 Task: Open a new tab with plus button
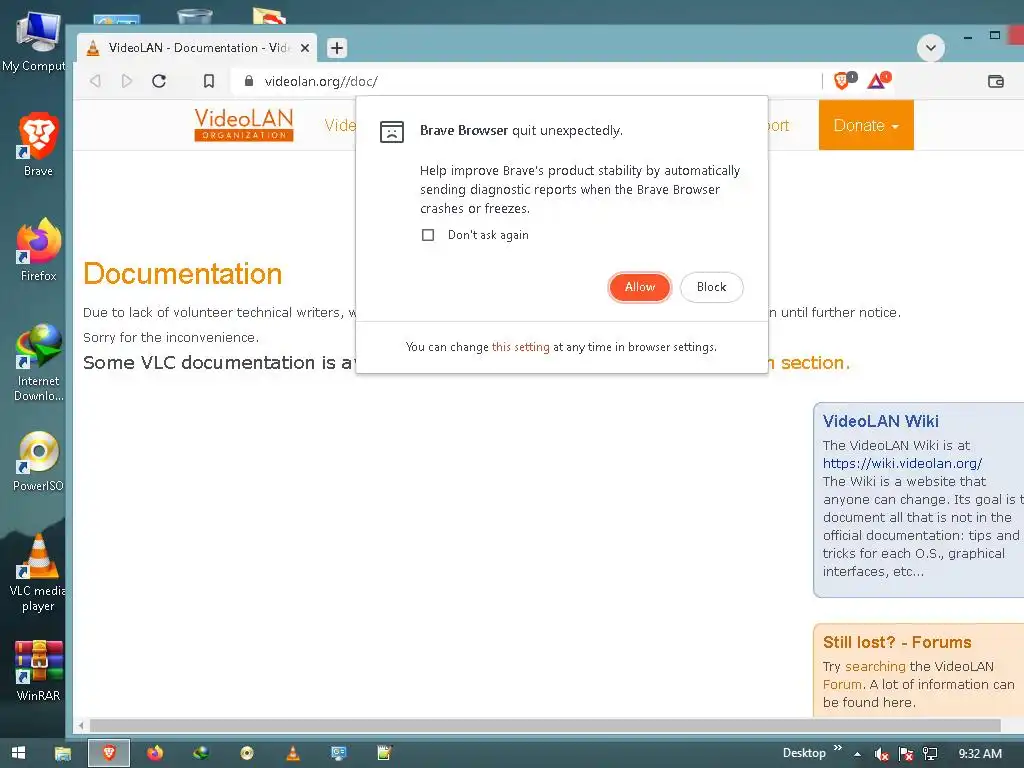(336, 48)
